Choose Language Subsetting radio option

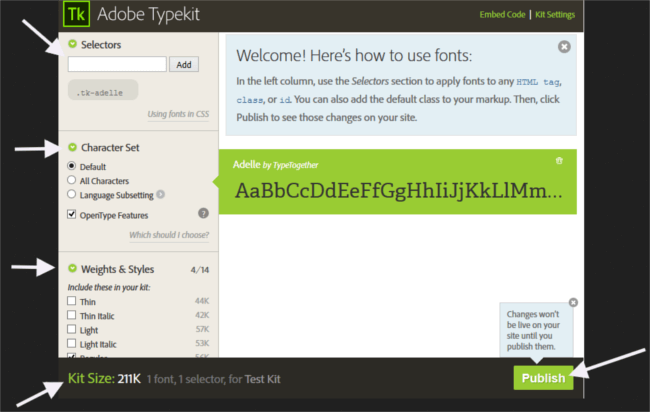(x=71, y=194)
